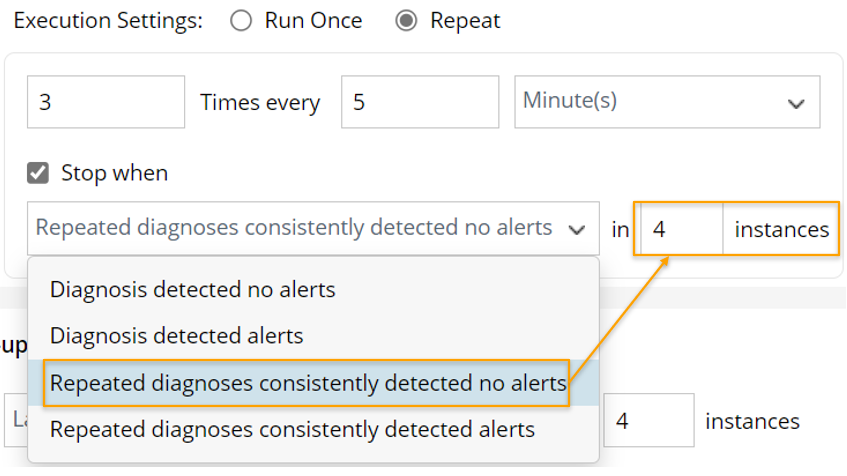Click the repeat count field showing 3
Image resolution: width=847 pixels, height=476 pixels.
tap(105, 102)
